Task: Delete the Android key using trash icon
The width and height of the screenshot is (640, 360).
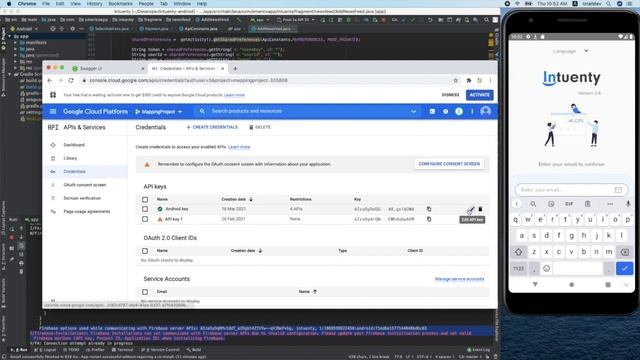Action: [x=480, y=209]
